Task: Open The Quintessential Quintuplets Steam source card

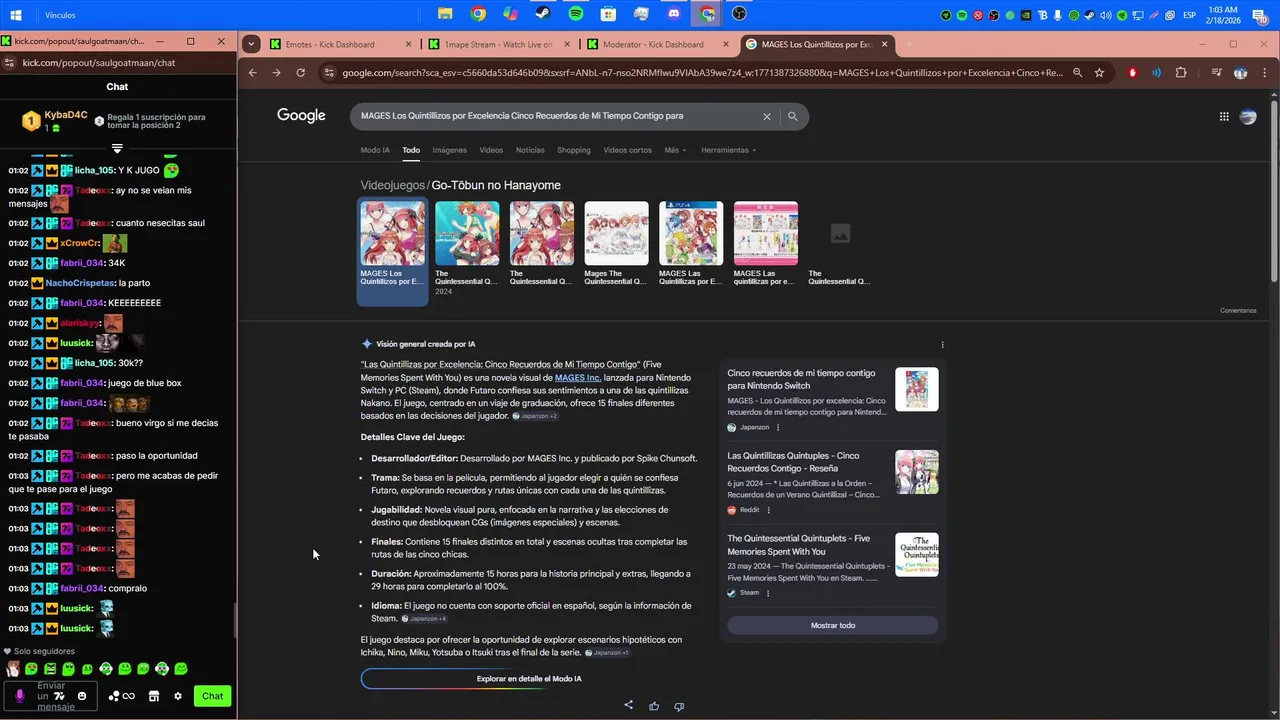Action: (x=833, y=565)
